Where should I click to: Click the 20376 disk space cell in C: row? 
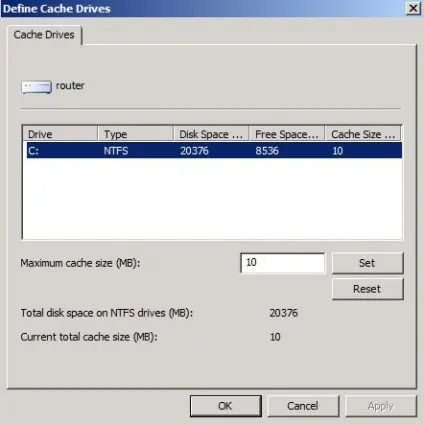coord(194,151)
